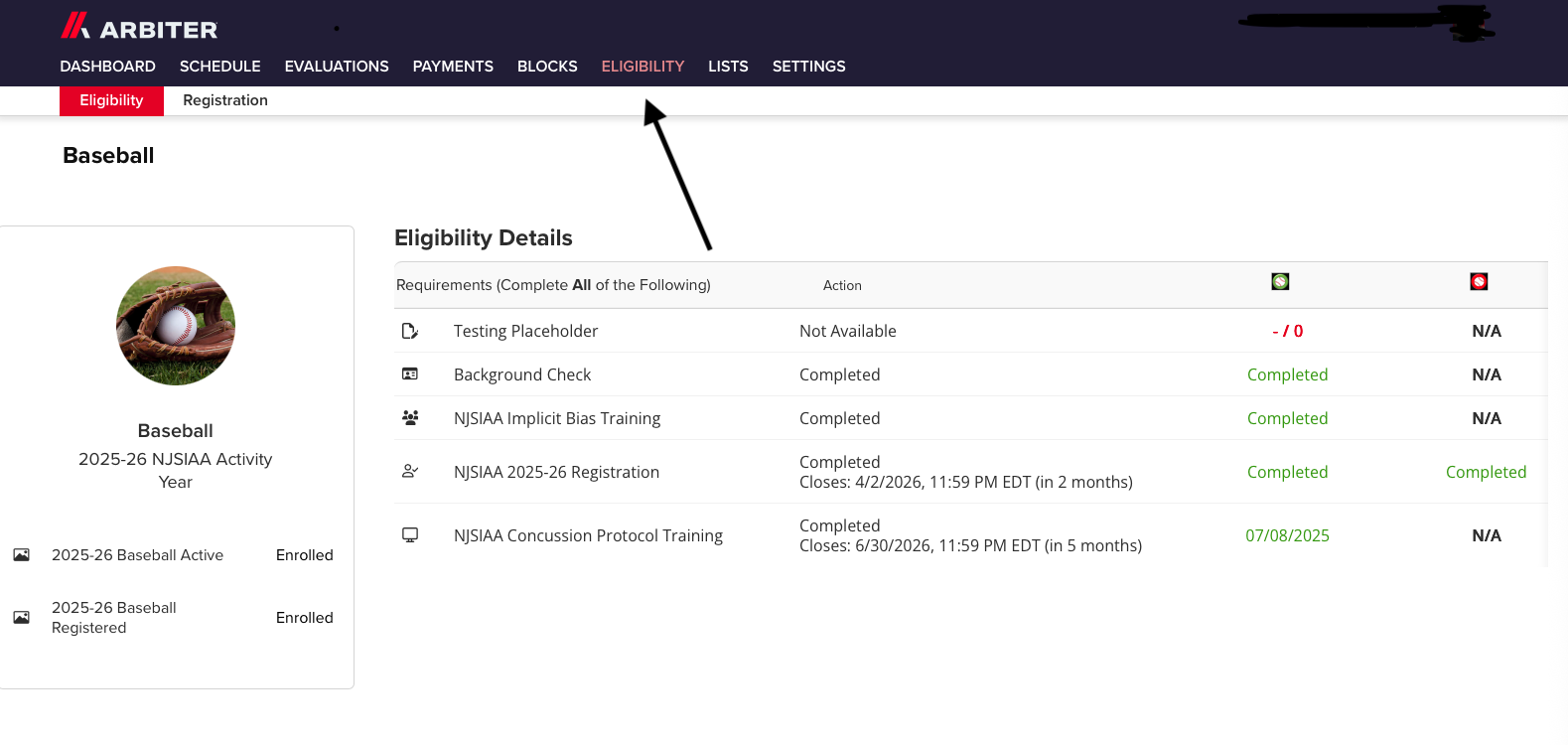Open the Testing Placeholder requirement
Screen dimensions: 1568x745
[x=525, y=331]
